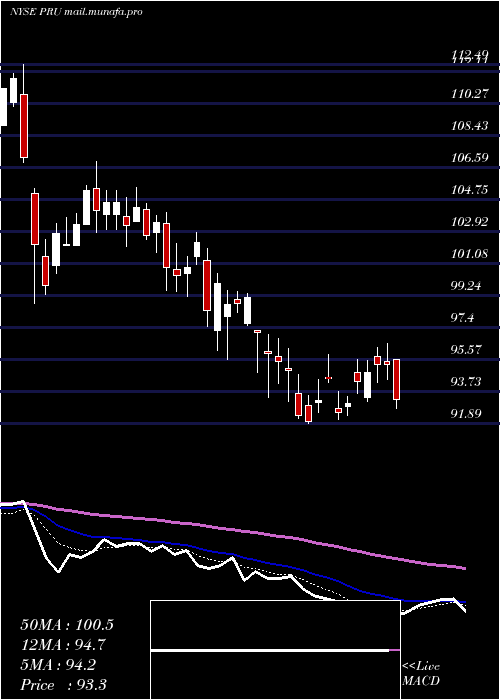Click the last red candlestick on the chart
500x700 pixels.
click(x=396, y=379)
